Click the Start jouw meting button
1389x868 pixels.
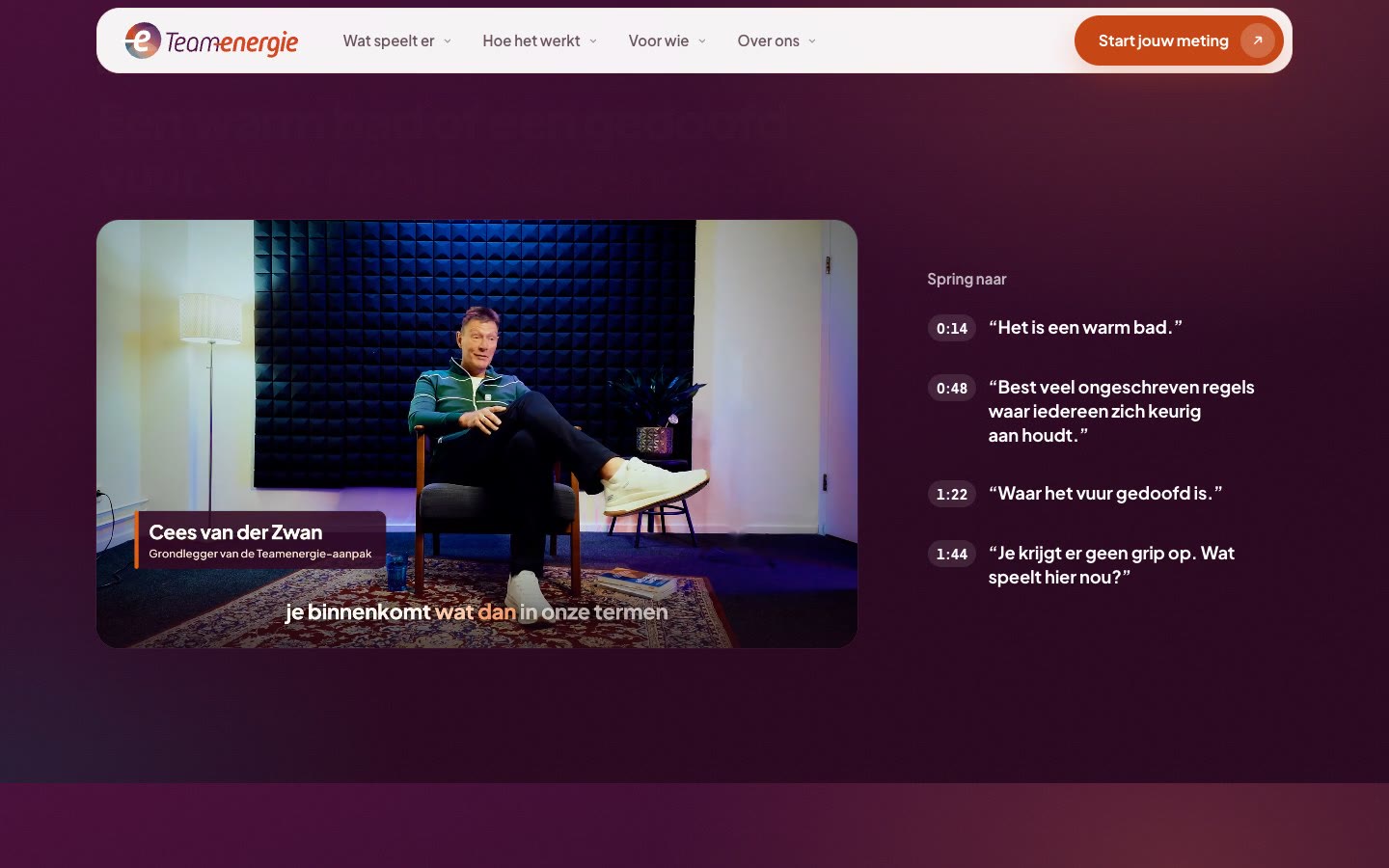tap(1179, 41)
